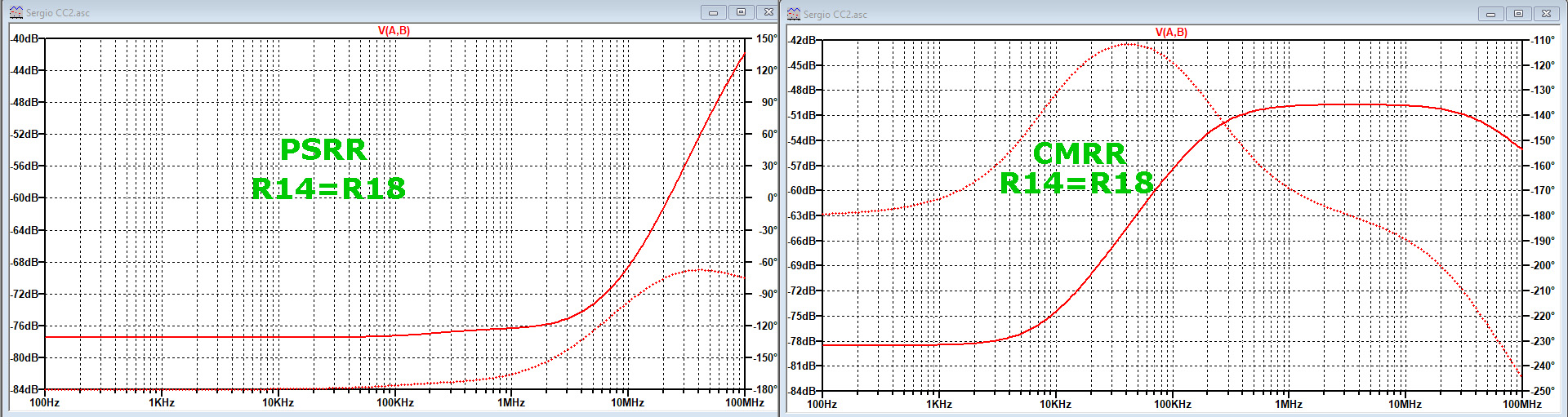Click the -44dB magnitude label
The height and width of the screenshot is (417, 1568).
pyautogui.click(x=24, y=70)
